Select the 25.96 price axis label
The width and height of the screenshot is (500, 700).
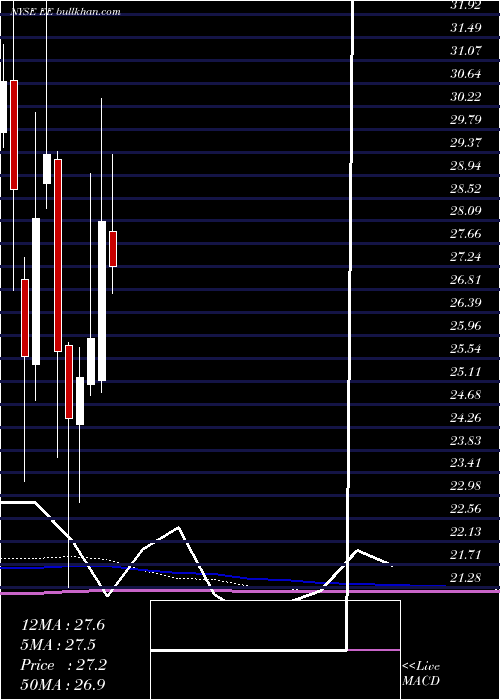tap(466, 325)
